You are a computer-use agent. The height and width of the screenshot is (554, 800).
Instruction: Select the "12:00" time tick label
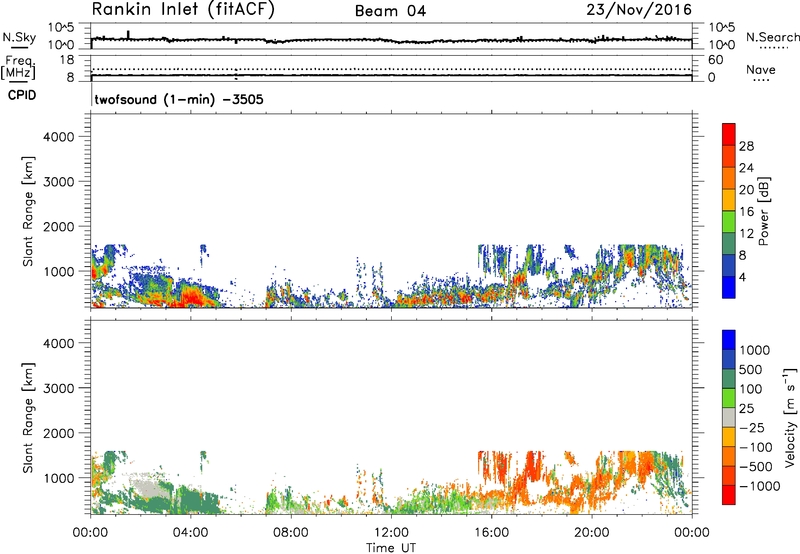point(391,533)
